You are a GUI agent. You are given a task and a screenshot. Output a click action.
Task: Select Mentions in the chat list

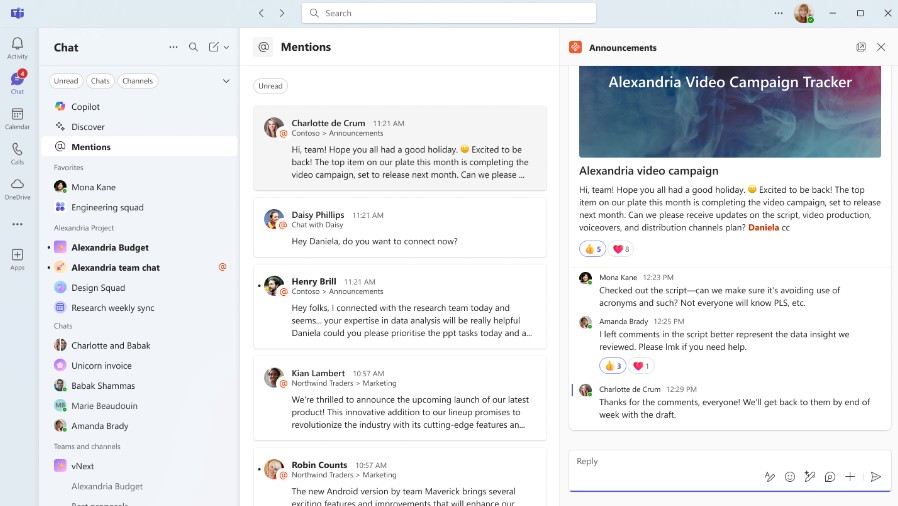pyautogui.click(x=91, y=147)
